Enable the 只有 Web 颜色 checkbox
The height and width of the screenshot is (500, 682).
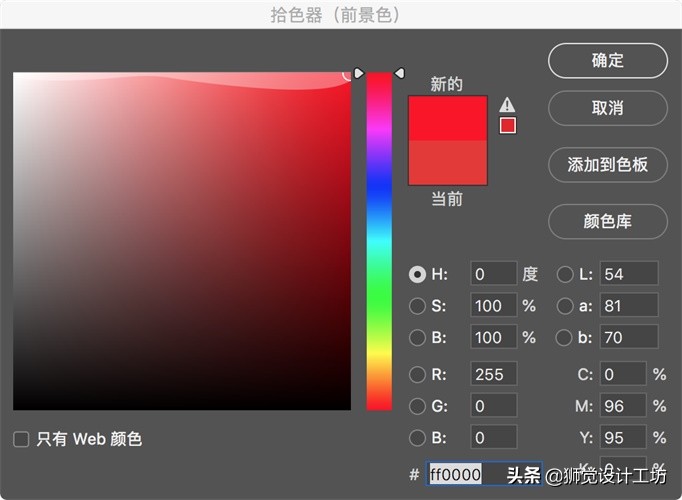21,439
